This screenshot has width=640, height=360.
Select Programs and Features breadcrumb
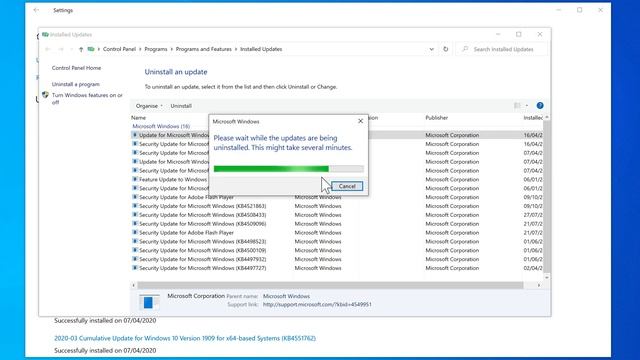point(203,49)
